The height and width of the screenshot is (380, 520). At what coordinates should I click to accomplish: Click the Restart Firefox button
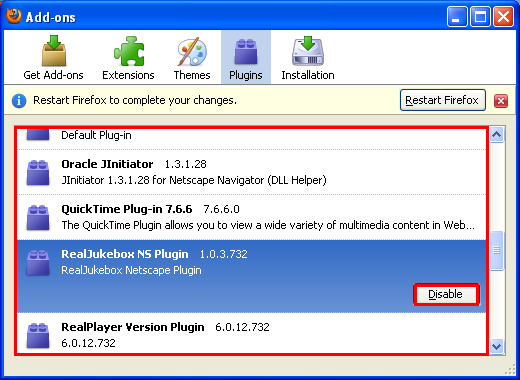coord(442,100)
